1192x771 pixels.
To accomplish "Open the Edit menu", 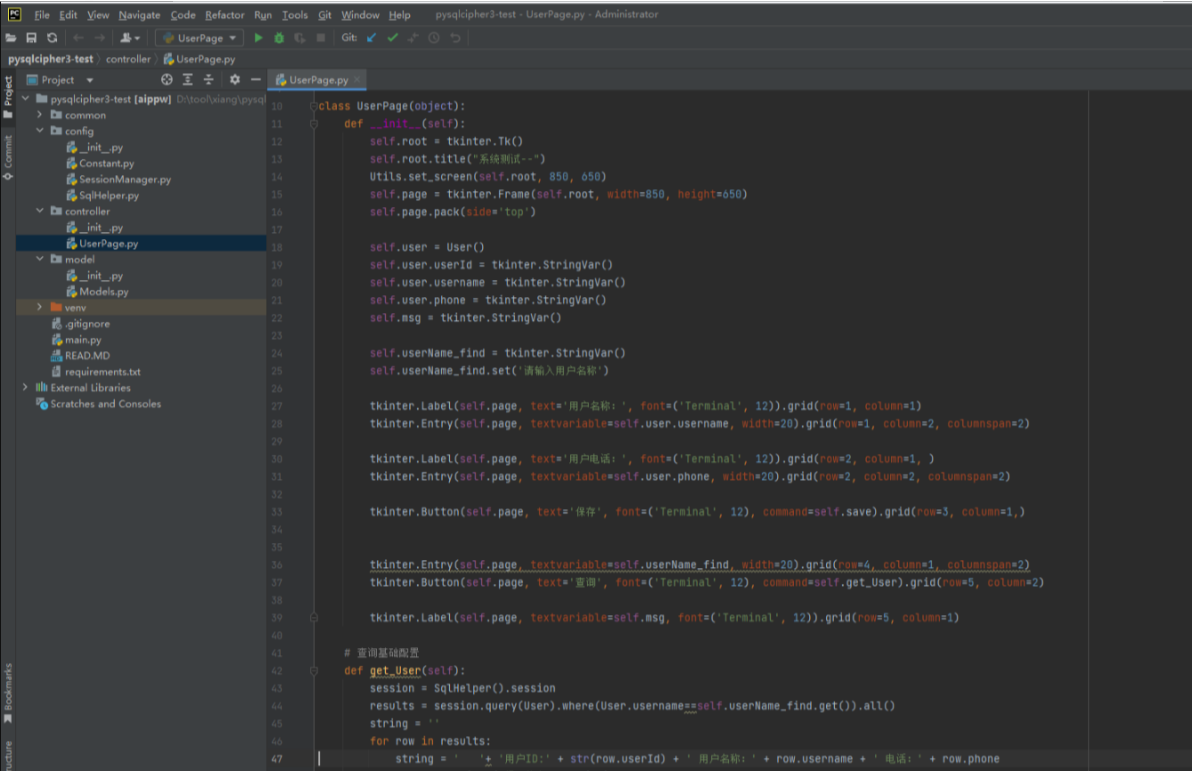I will (x=68, y=14).
